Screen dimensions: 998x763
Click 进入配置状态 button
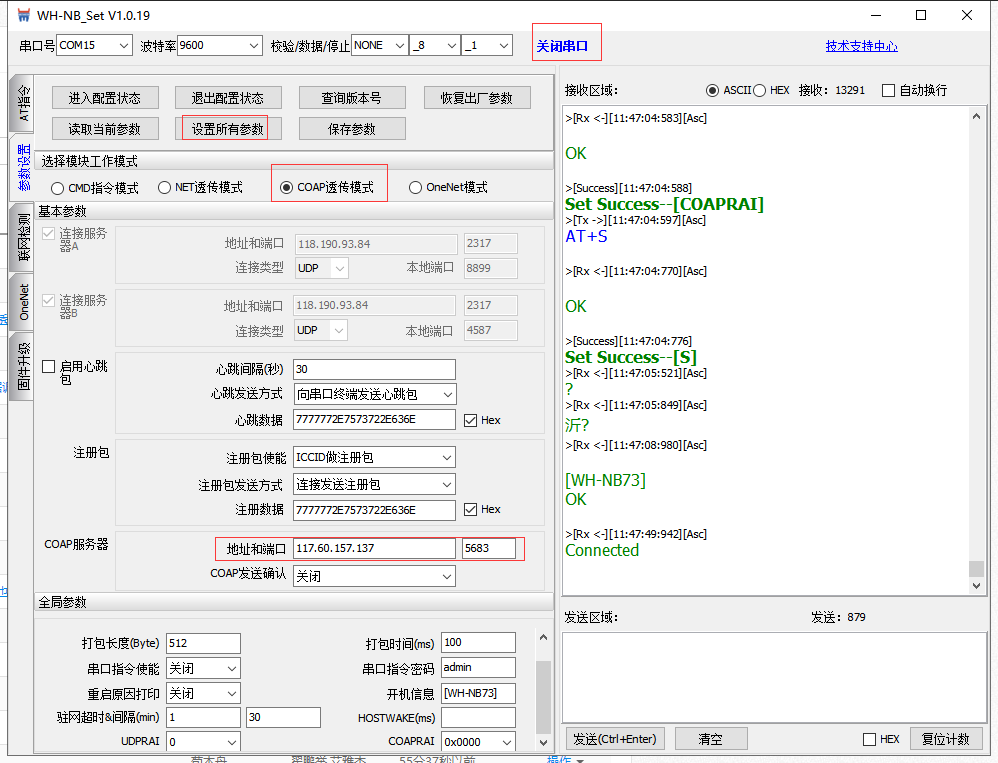(104, 98)
